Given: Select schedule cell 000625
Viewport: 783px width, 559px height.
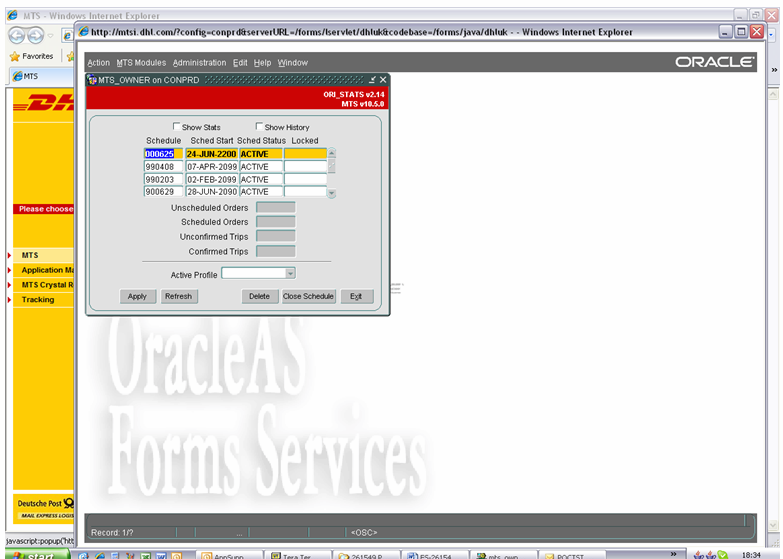Looking at the screenshot, I should pyautogui.click(x=163, y=154).
